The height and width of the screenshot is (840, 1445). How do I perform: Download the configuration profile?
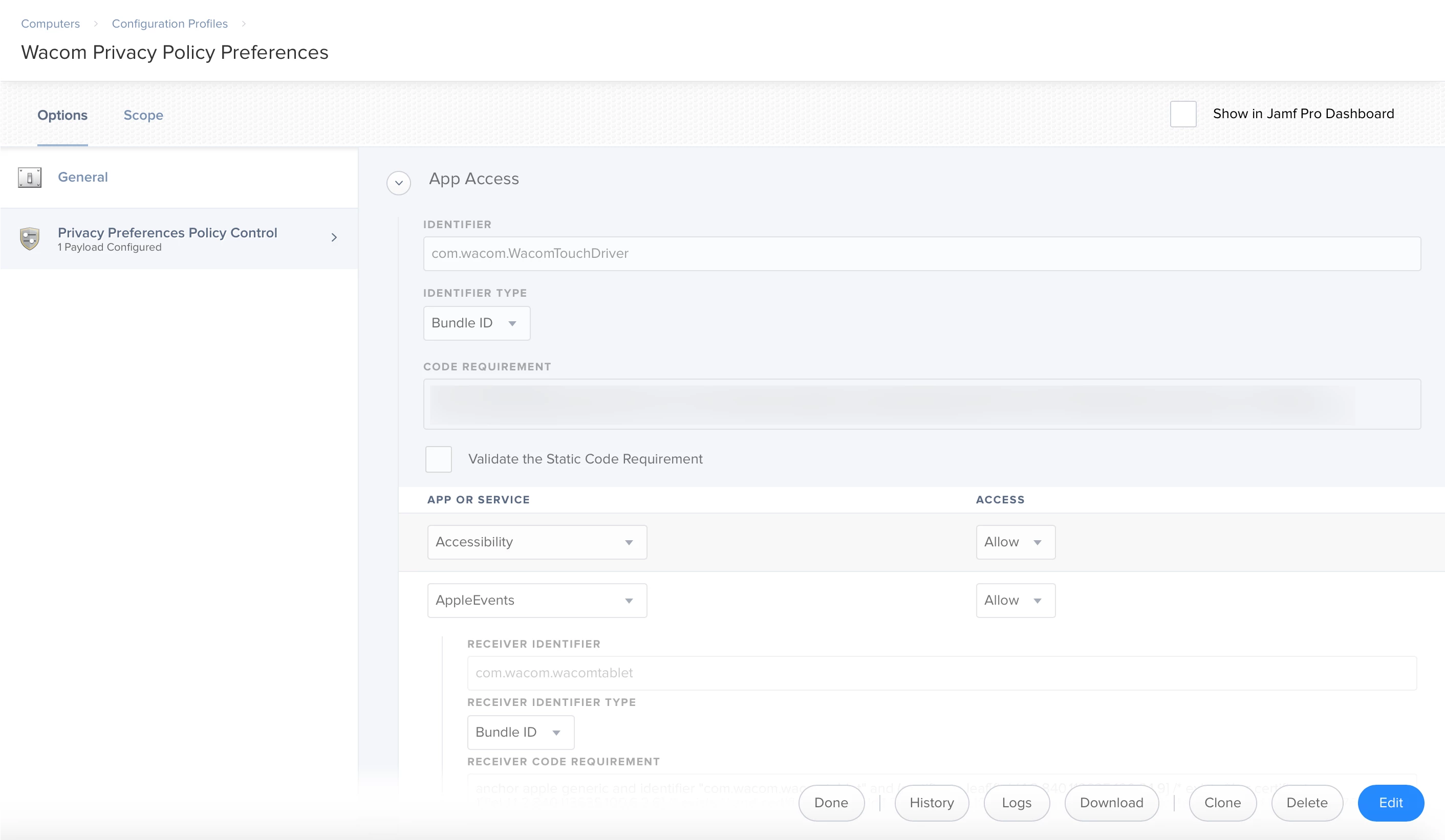(1112, 803)
